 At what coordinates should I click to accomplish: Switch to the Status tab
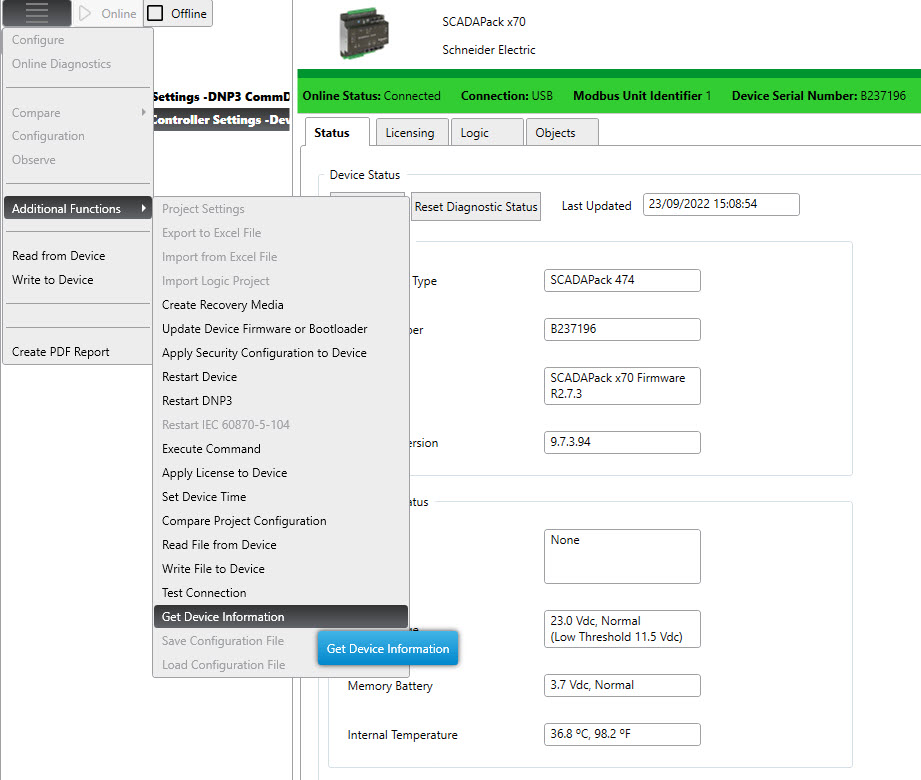[x=336, y=133]
